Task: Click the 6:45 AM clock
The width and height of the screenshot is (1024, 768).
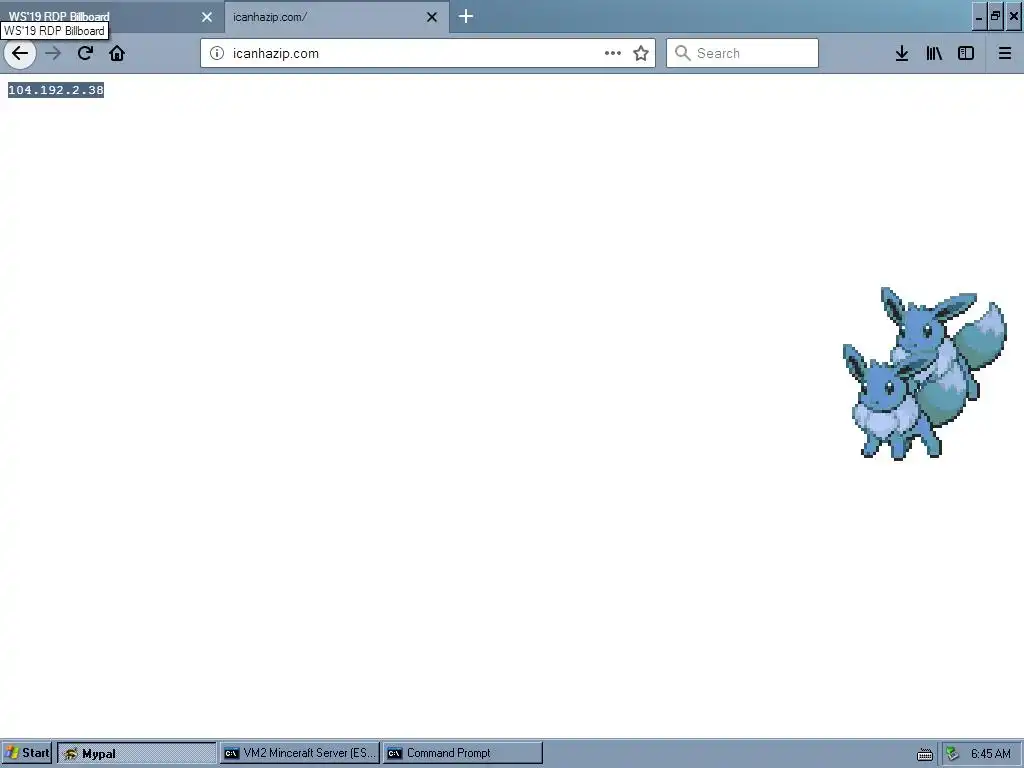Action: click(x=991, y=754)
